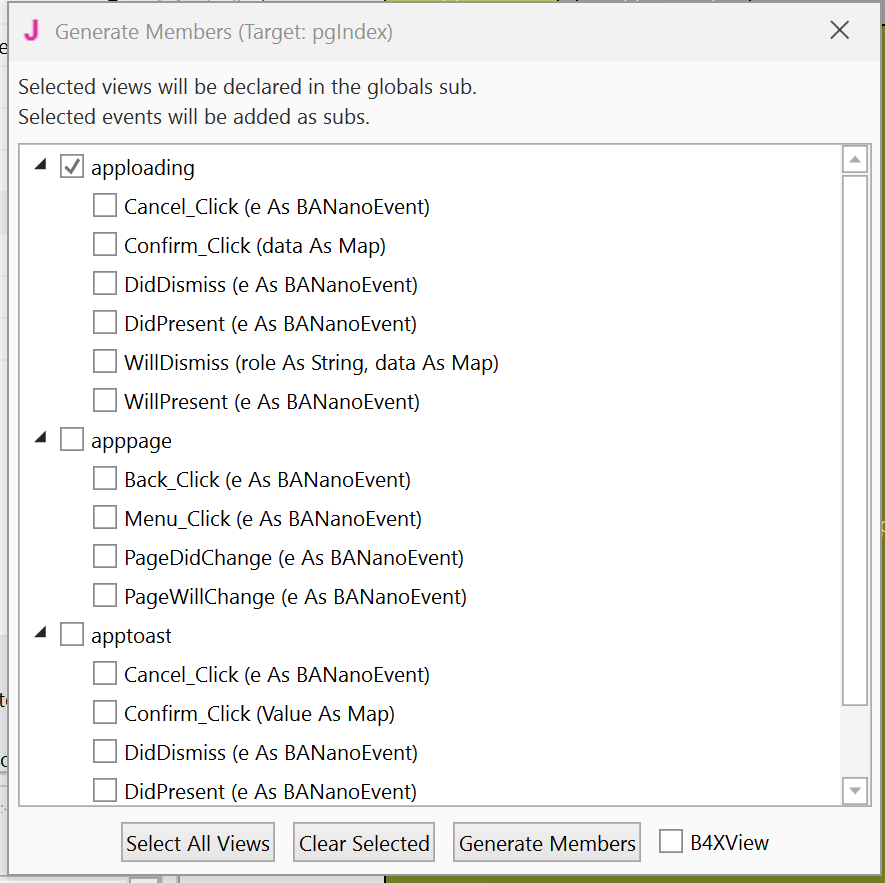
Task: Click the Clear Selected button
Action: tap(364, 843)
